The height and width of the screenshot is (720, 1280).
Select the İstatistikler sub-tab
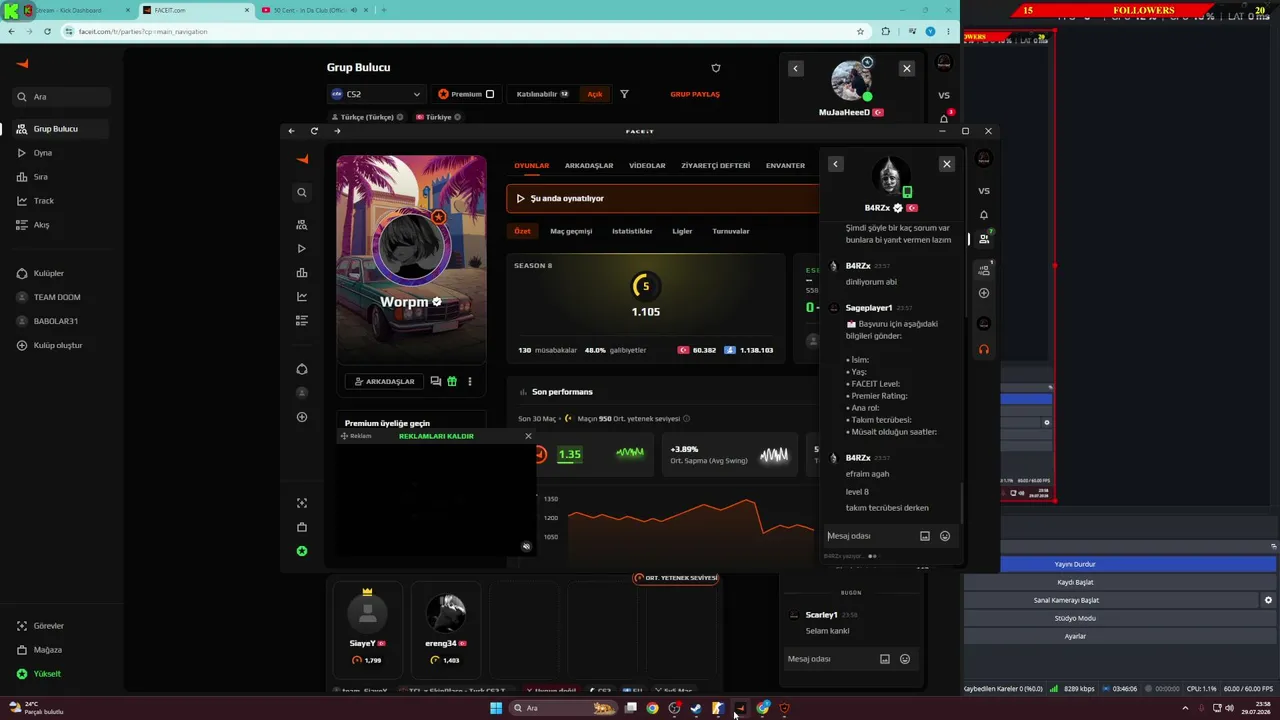pyautogui.click(x=632, y=231)
